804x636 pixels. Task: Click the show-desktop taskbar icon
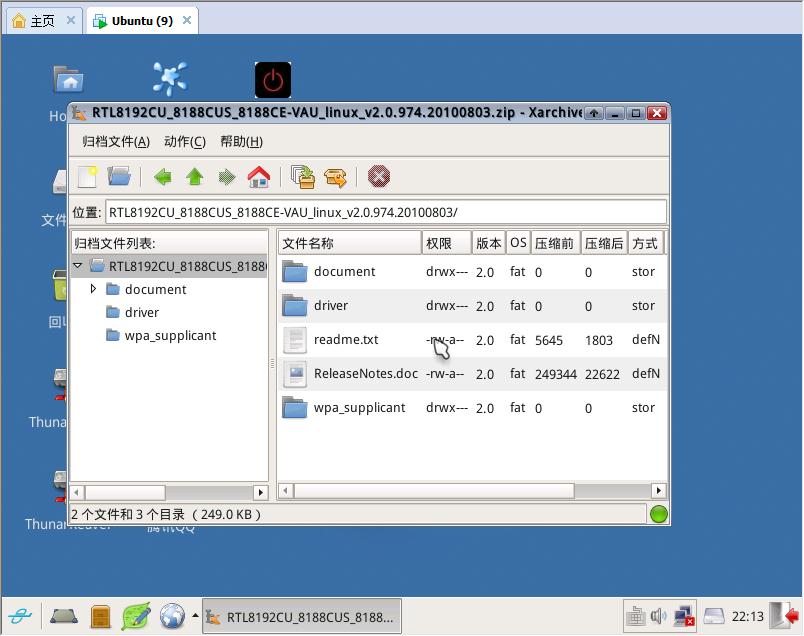click(64, 616)
